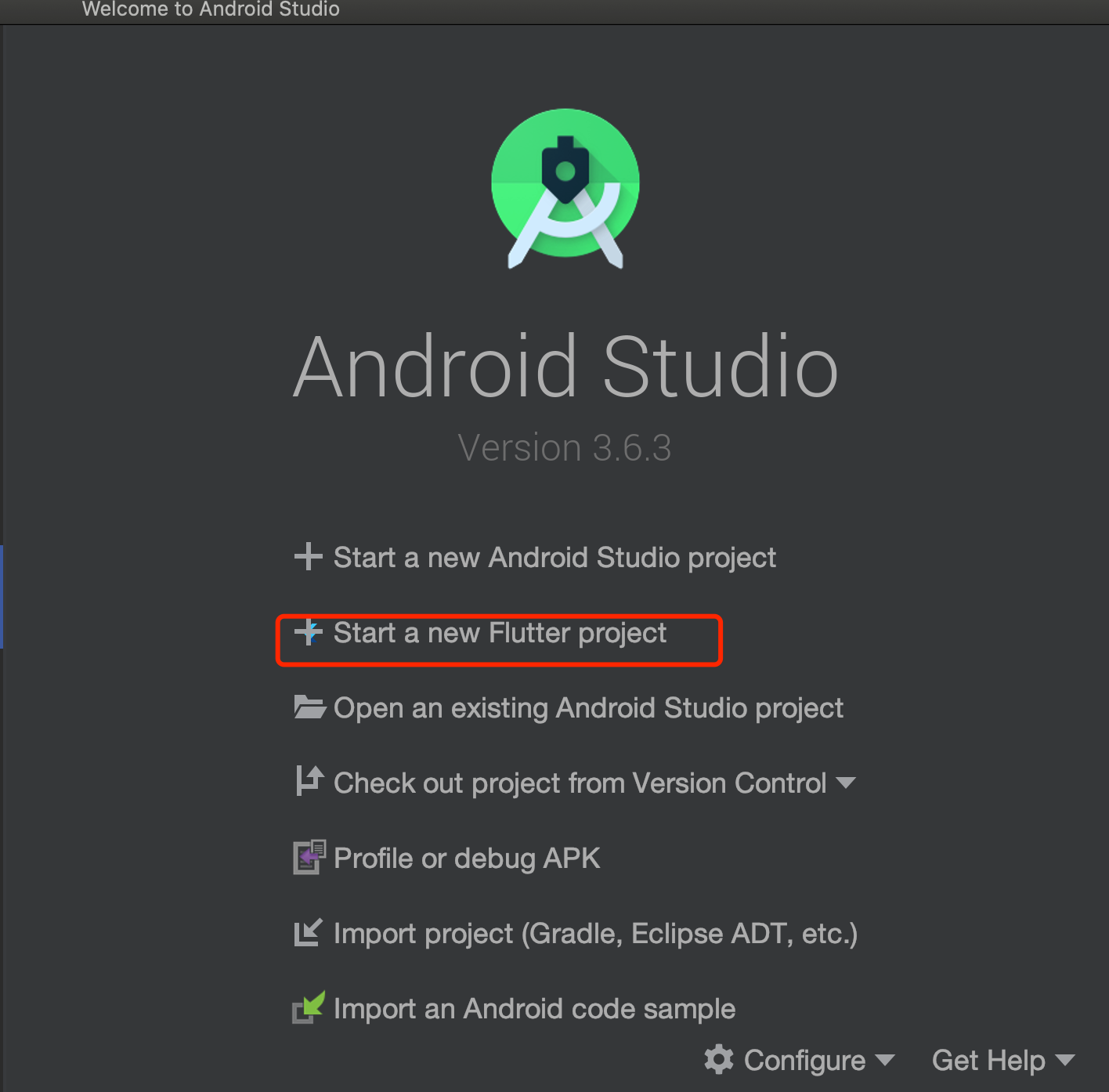
Task: Open an existing Android Studio project
Action: click(588, 708)
